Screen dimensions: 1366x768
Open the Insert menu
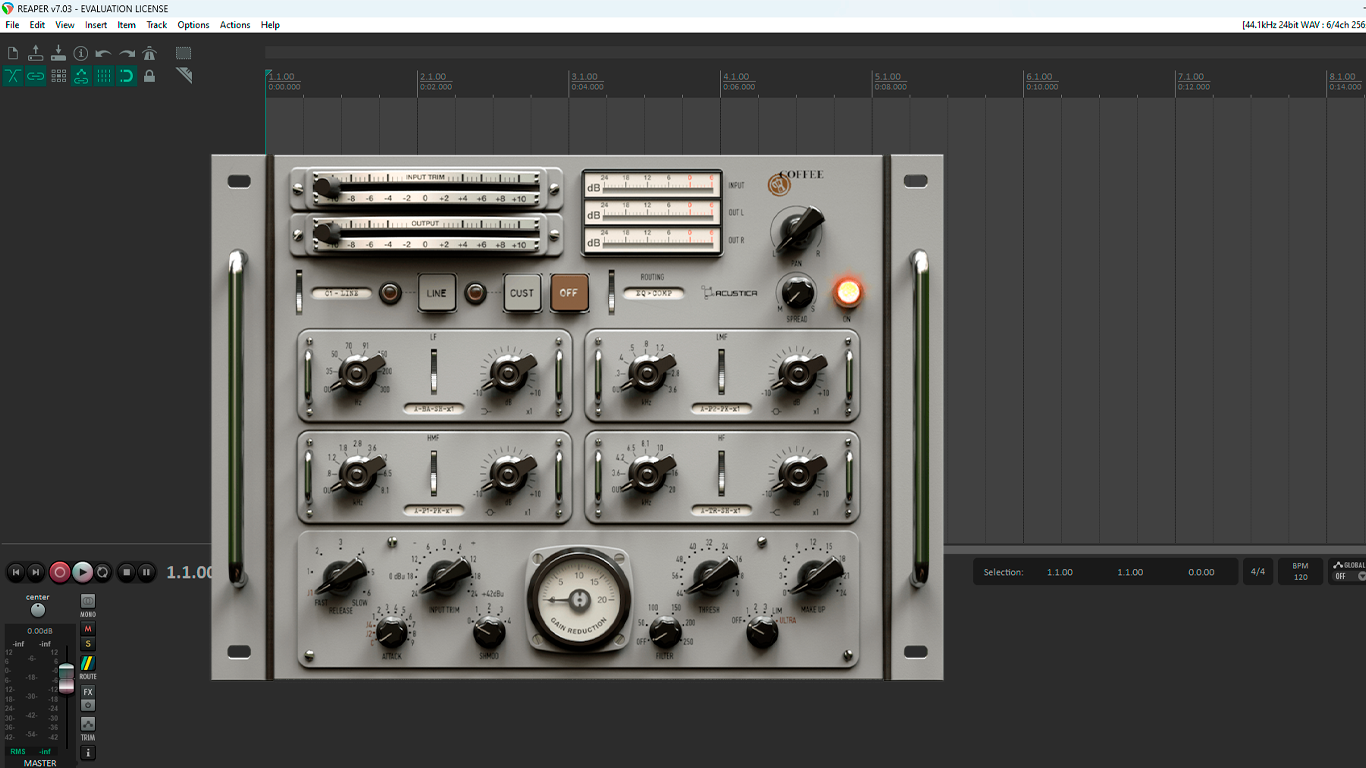pos(96,25)
